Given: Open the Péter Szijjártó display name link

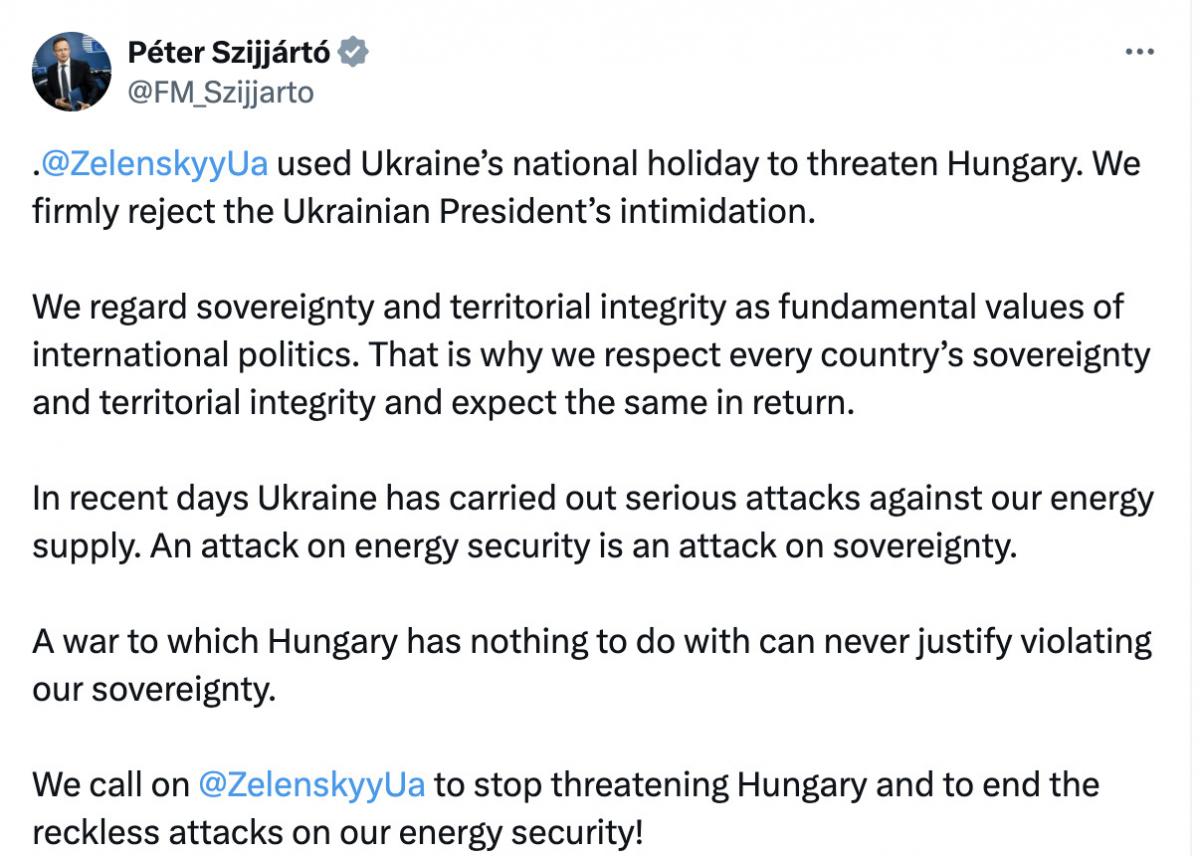Looking at the screenshot, I should [x=229, y=53].
